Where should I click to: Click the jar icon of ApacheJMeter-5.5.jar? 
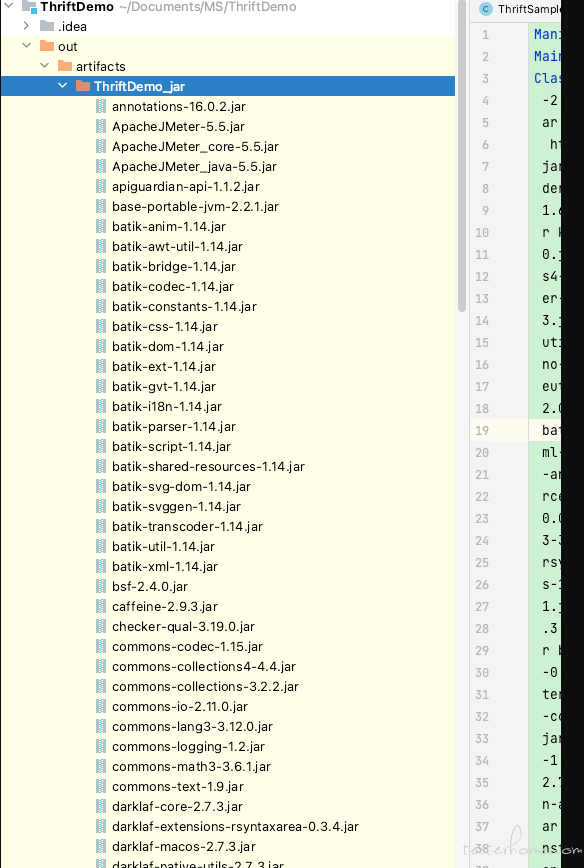click(101, 126)
